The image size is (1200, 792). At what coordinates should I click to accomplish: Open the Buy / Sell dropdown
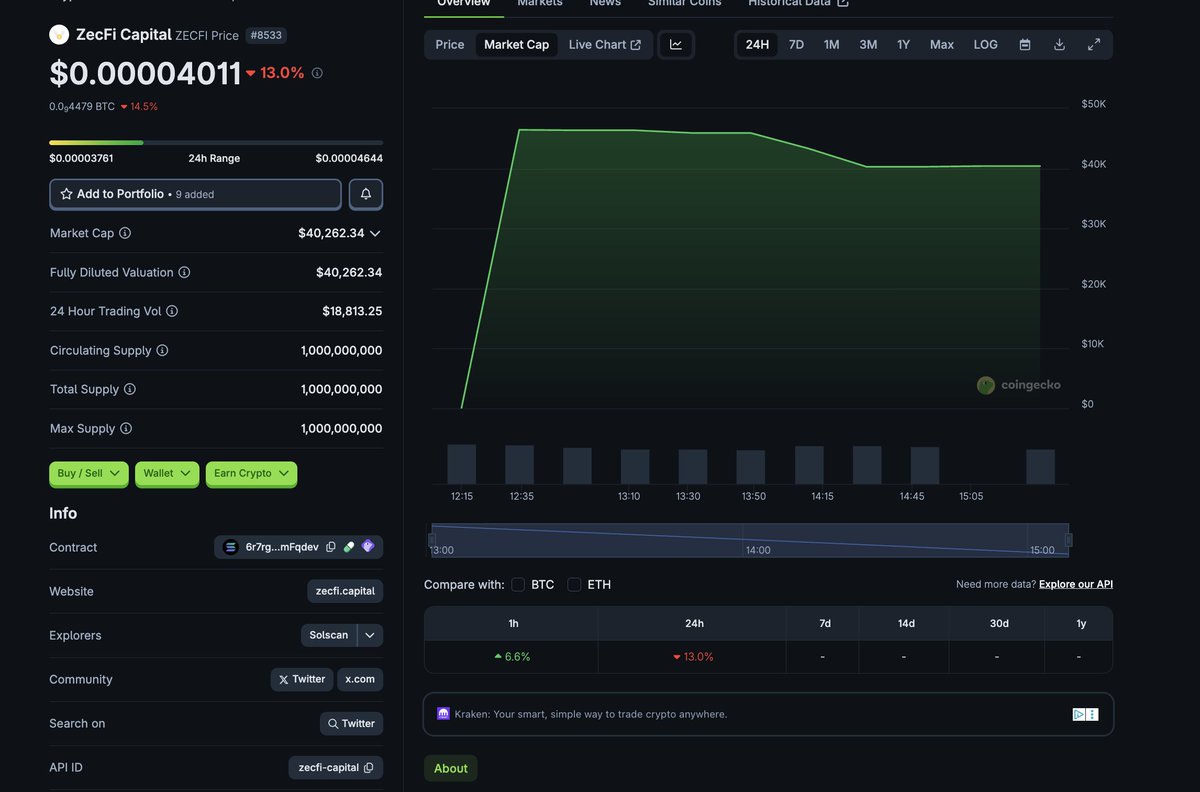[88, 473]
